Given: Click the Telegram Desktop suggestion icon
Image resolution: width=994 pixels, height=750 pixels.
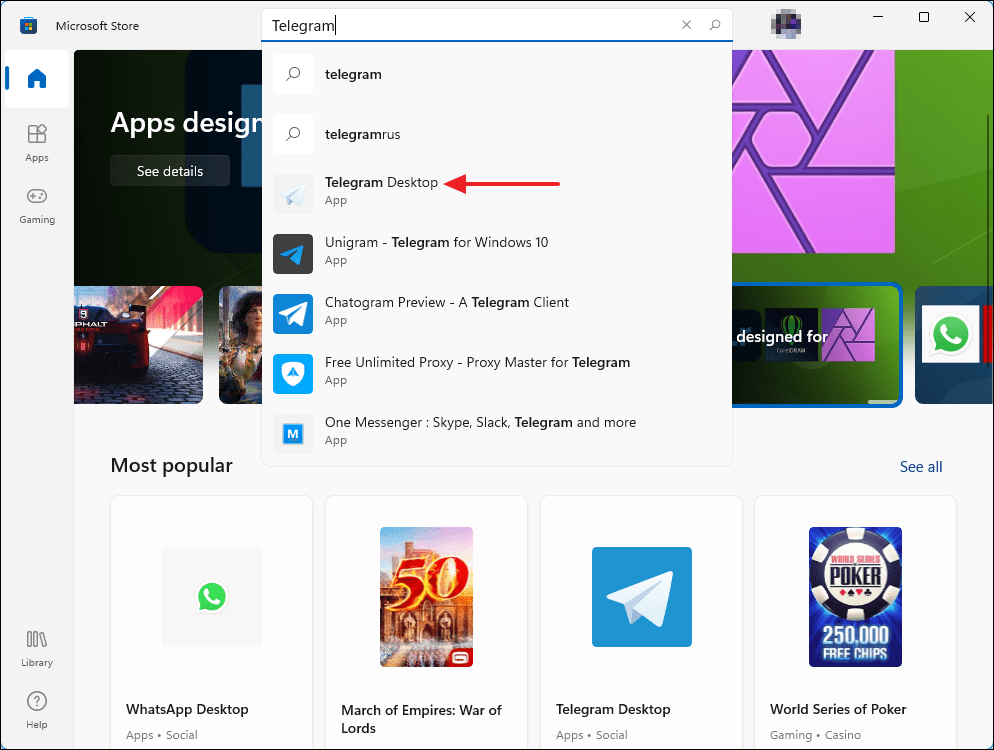Looking at the screenshot, I should coord(293,194).
